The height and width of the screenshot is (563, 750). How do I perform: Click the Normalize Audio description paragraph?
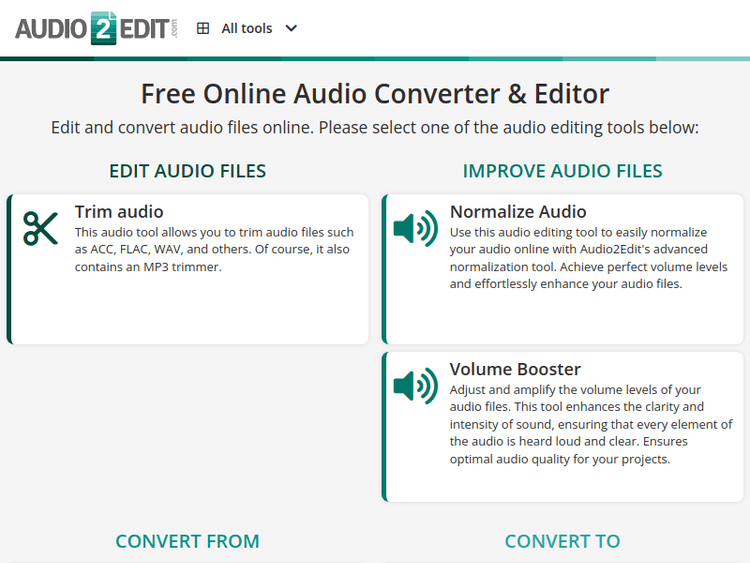(589, 258)
